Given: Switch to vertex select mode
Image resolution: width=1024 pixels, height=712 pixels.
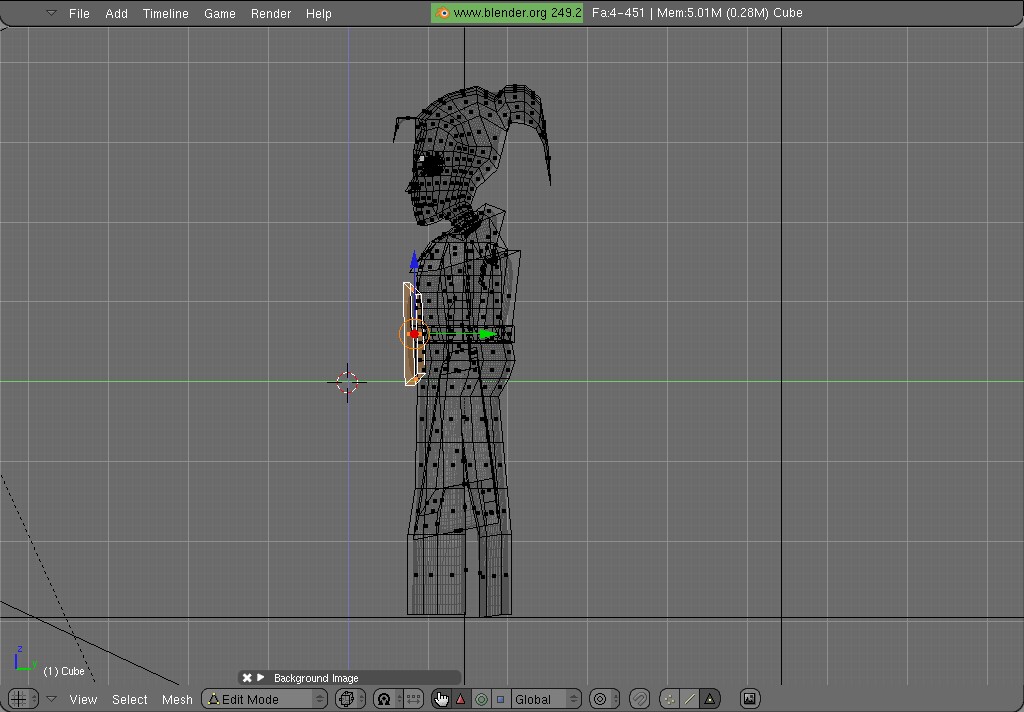Looking at the screenshot, I should (x=669, y=699).
